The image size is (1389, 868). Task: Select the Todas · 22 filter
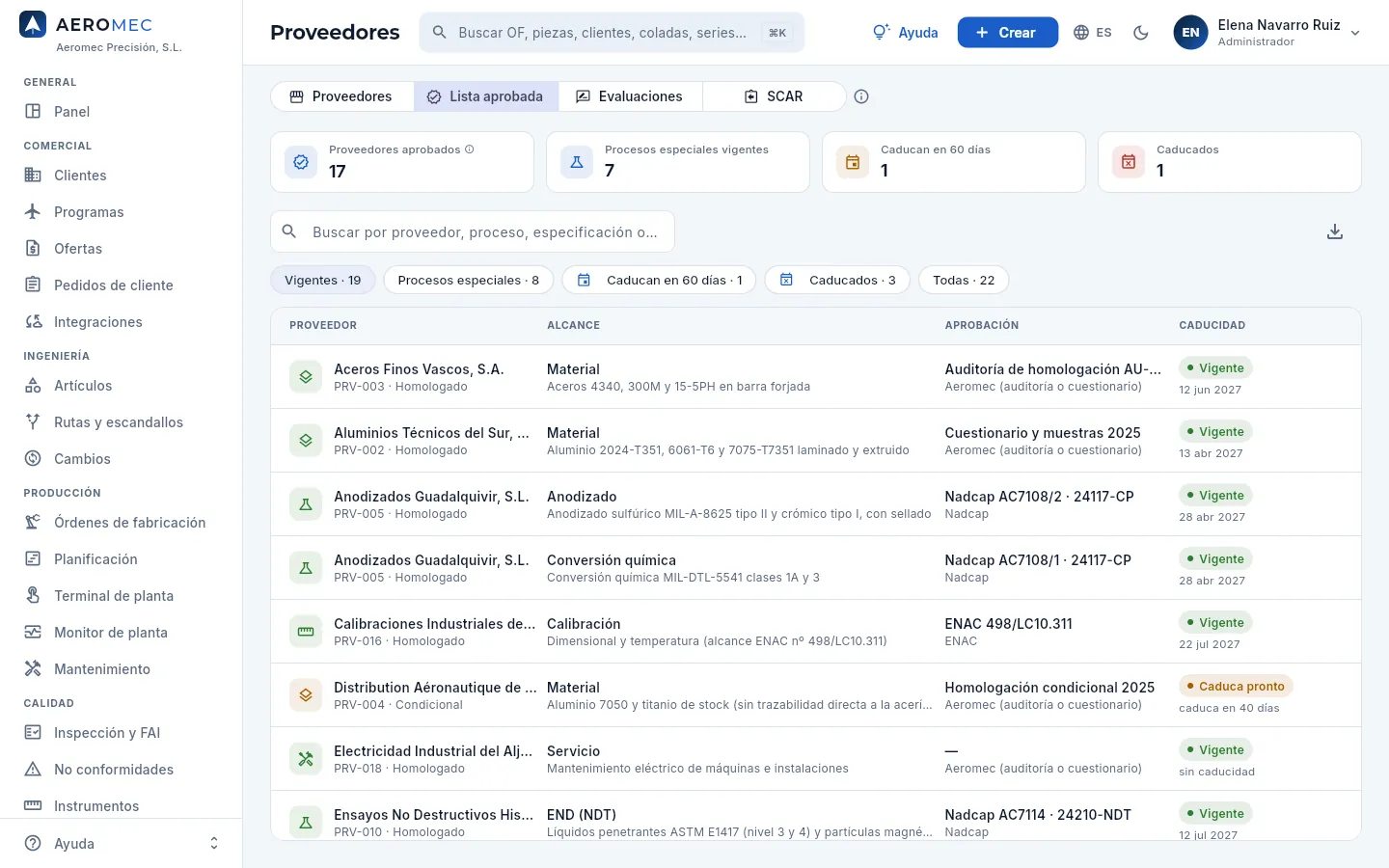point(964,281)
